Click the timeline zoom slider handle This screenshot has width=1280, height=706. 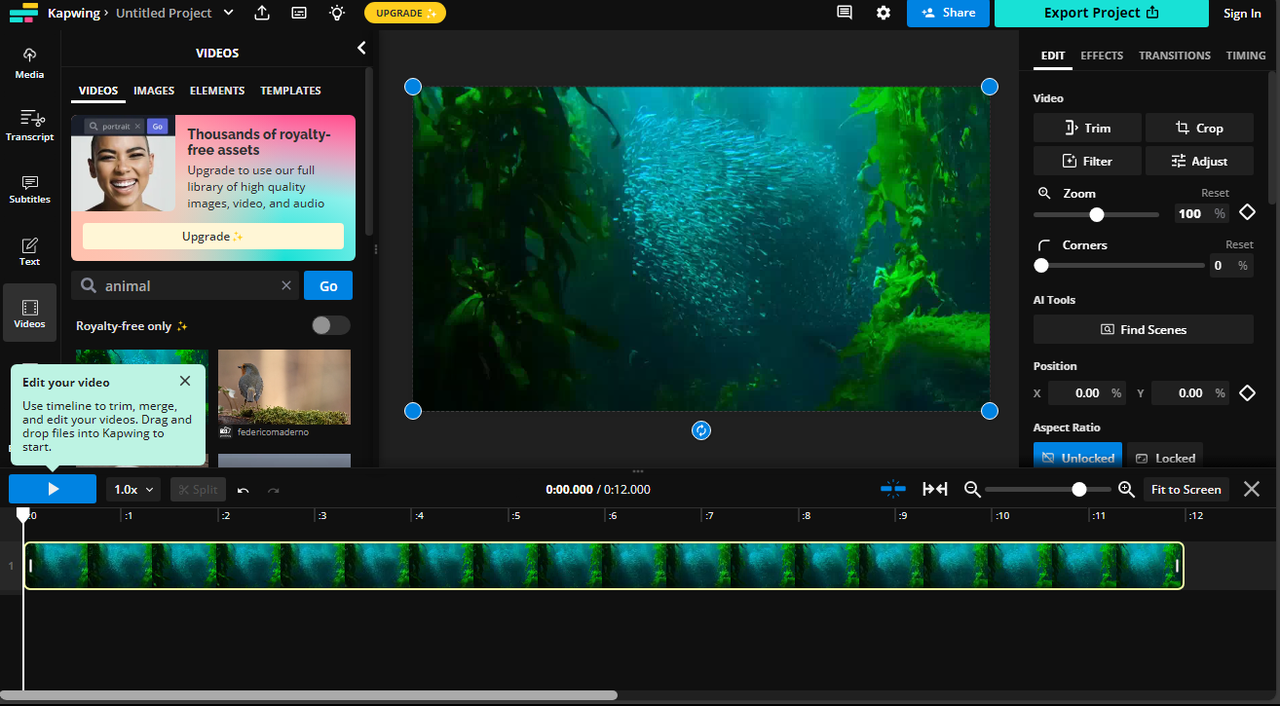pyautogui.click(x=1079, y=489)
